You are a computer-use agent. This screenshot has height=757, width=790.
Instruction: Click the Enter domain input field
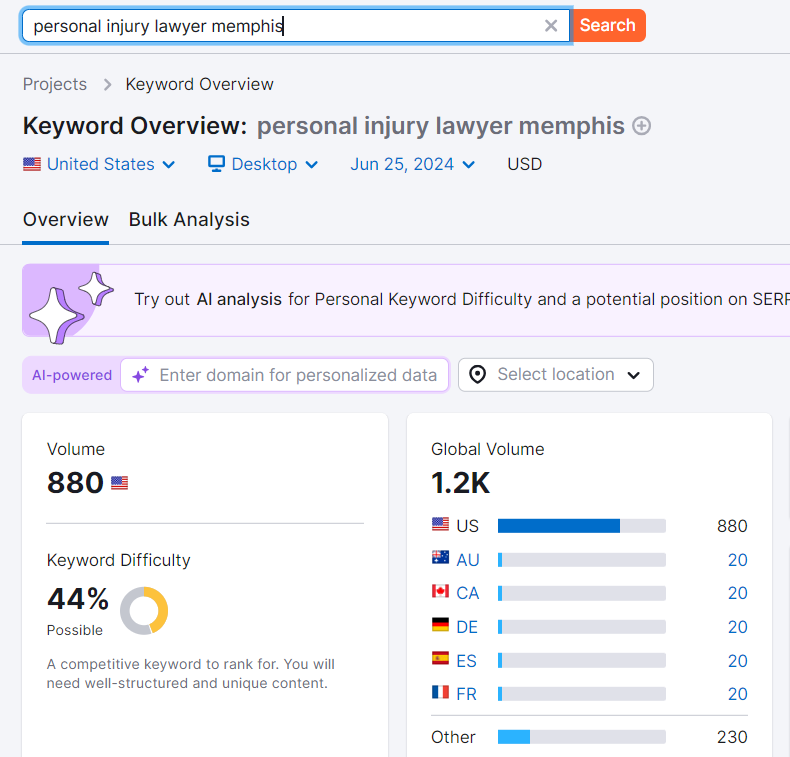[297, 375]
